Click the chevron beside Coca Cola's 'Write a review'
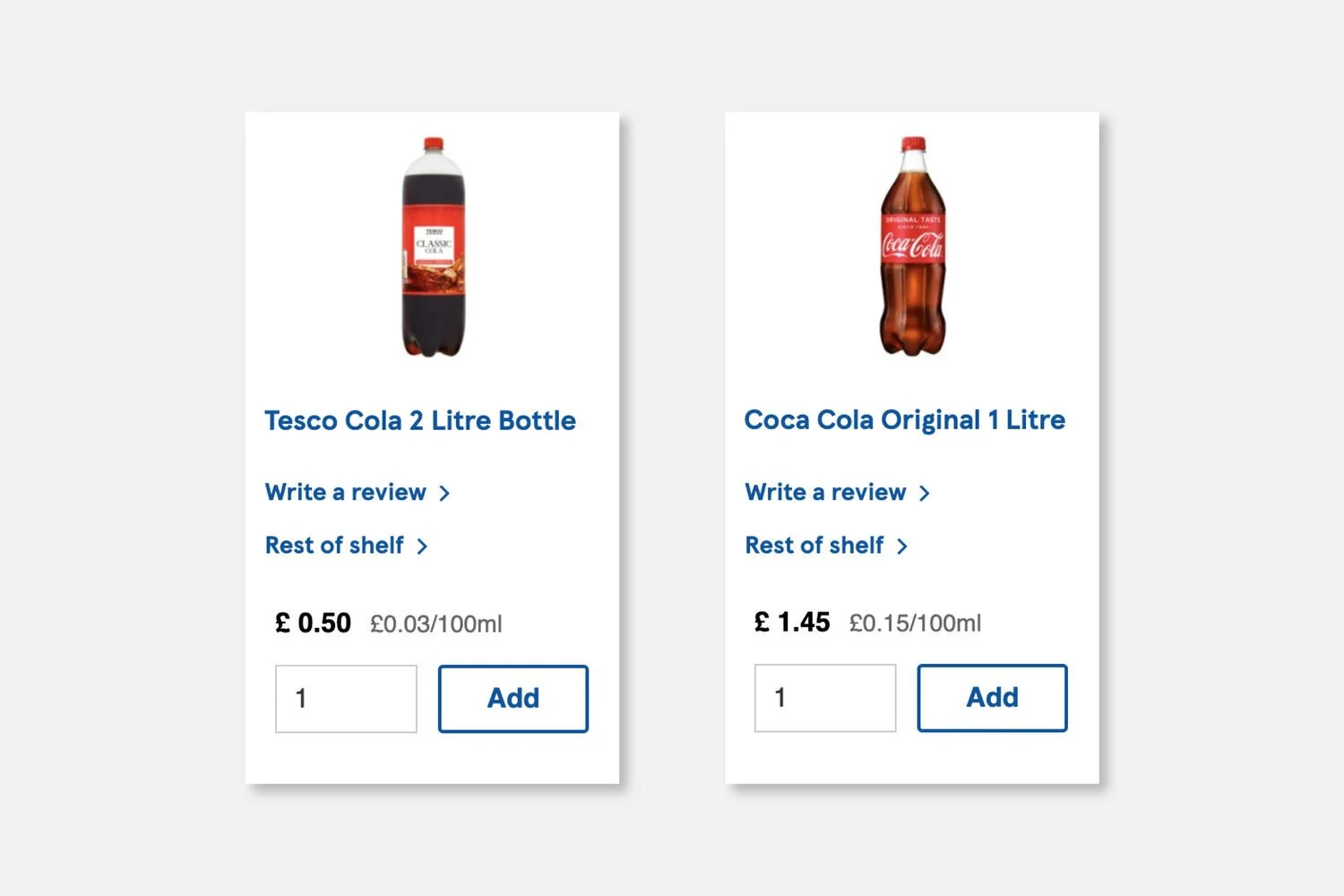1344x896 pixels. [925, 493]
